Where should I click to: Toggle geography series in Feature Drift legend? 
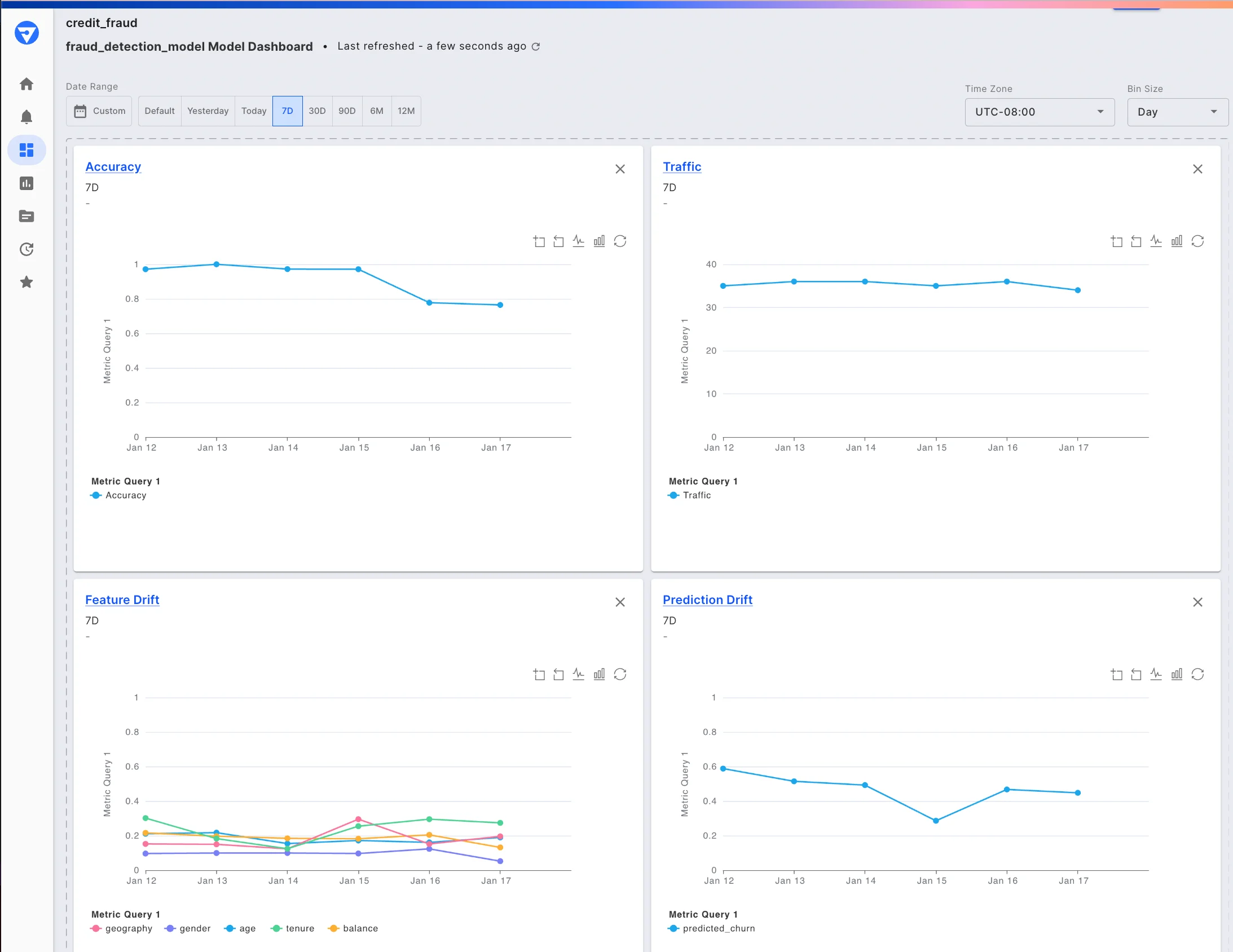tap(121, 928)
